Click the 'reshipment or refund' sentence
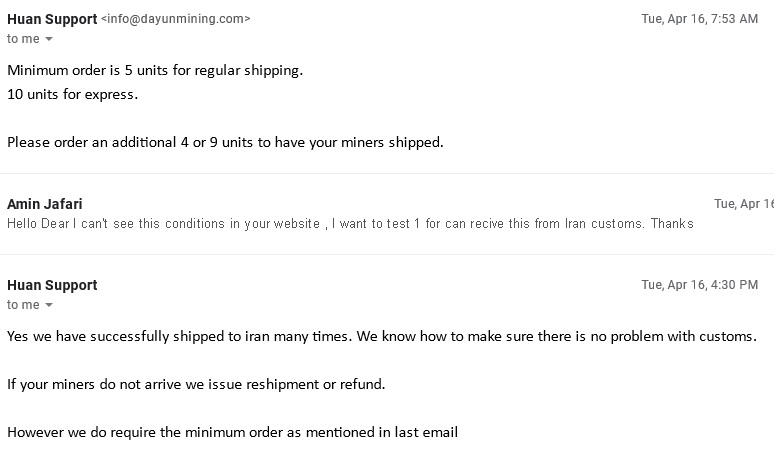 click(x=196, y=384)
